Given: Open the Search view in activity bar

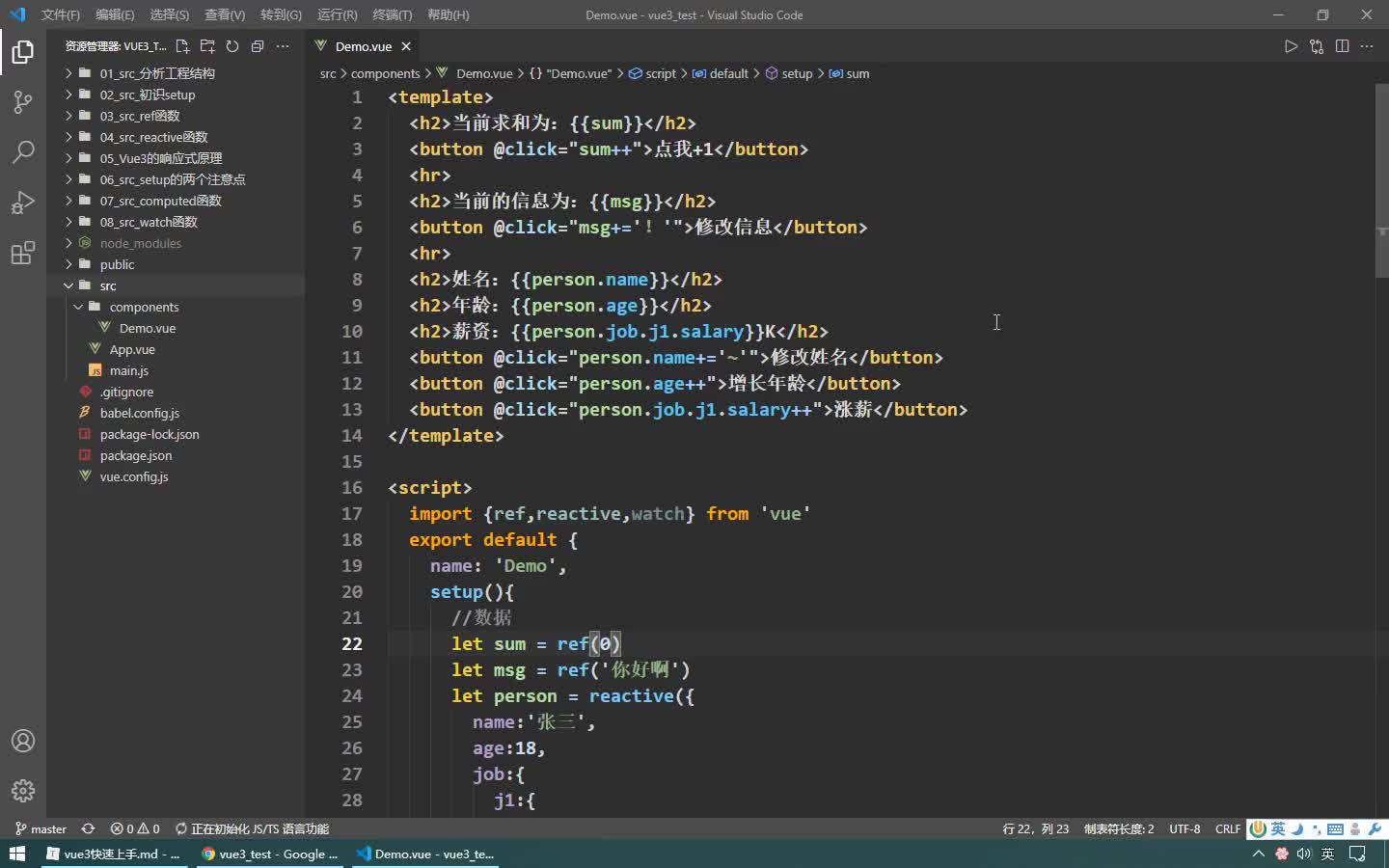Looking at the screenshot, I should pos(23,151).
